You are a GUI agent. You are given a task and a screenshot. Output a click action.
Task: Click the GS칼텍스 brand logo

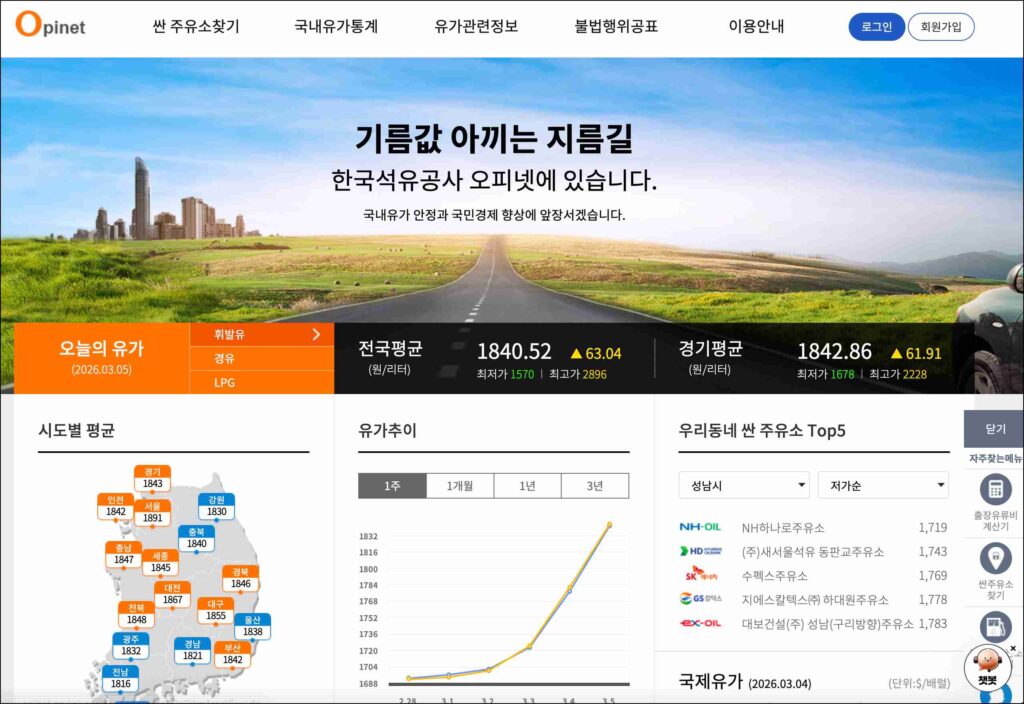click(700, 599)
